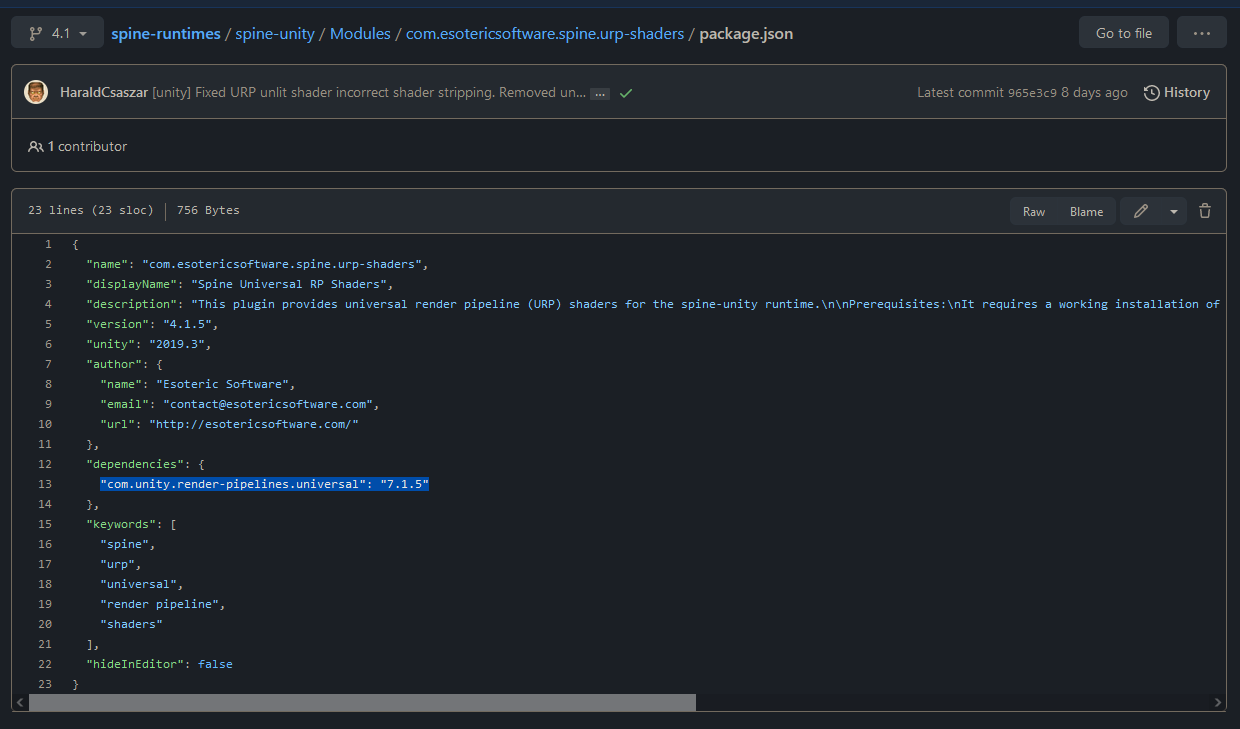The image size is (1240, 729).
Task: Click the "hideInEditor": false line
Action: [x=159, y=664]
